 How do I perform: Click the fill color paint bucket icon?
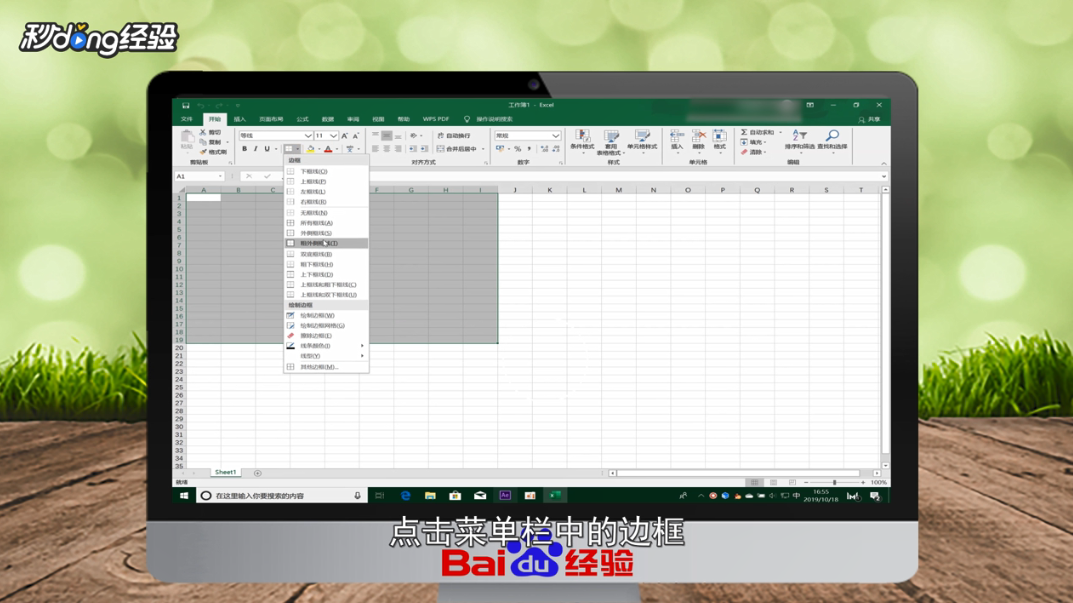(x=311, y=149)
